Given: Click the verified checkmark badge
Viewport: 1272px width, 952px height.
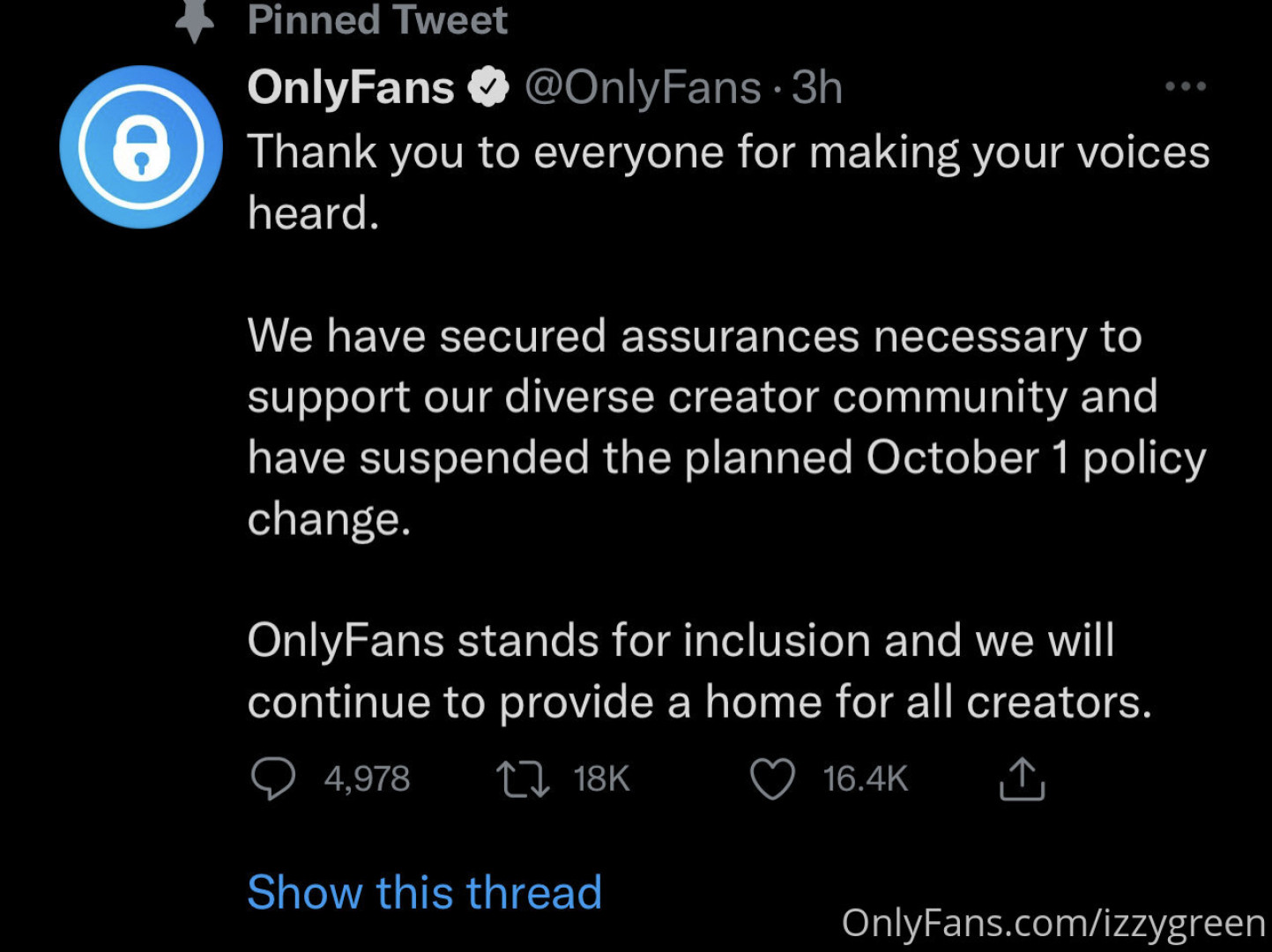Looking at the screenshot, I should pos(488,87).
